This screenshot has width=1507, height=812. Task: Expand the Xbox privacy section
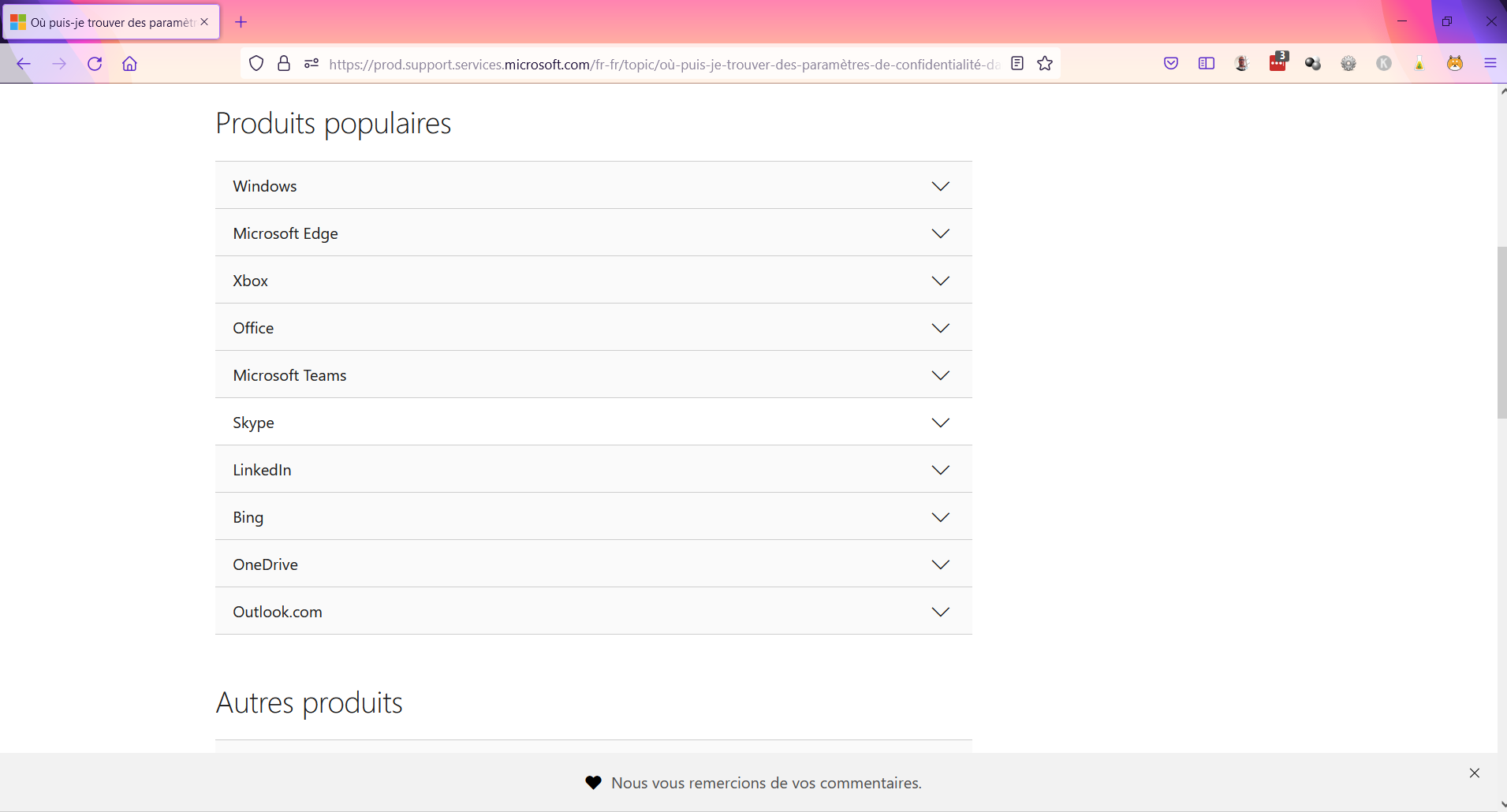click(594, 280)
